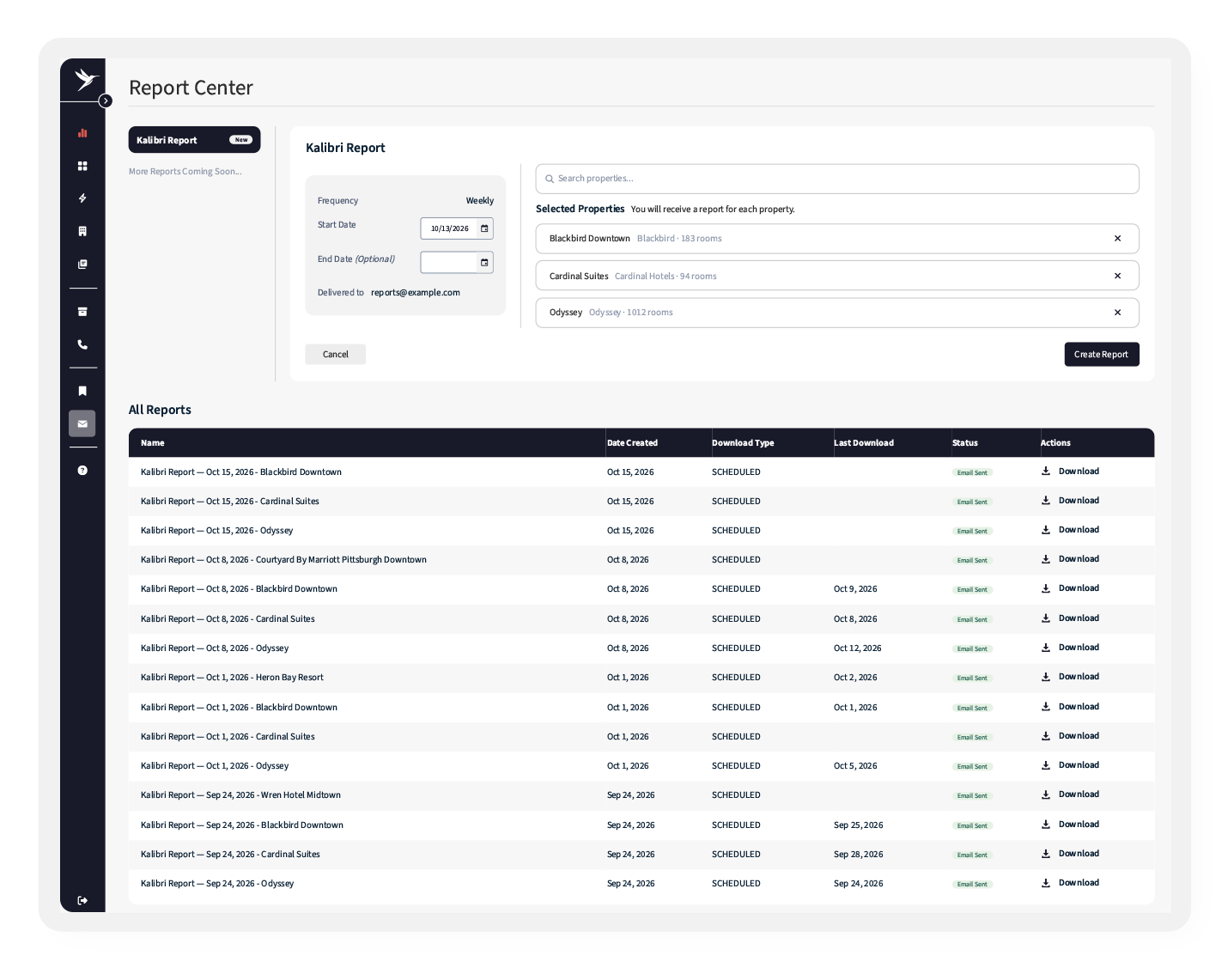
Task: Open the bar chart analytics sidebar icon
Action: (82, 133)
